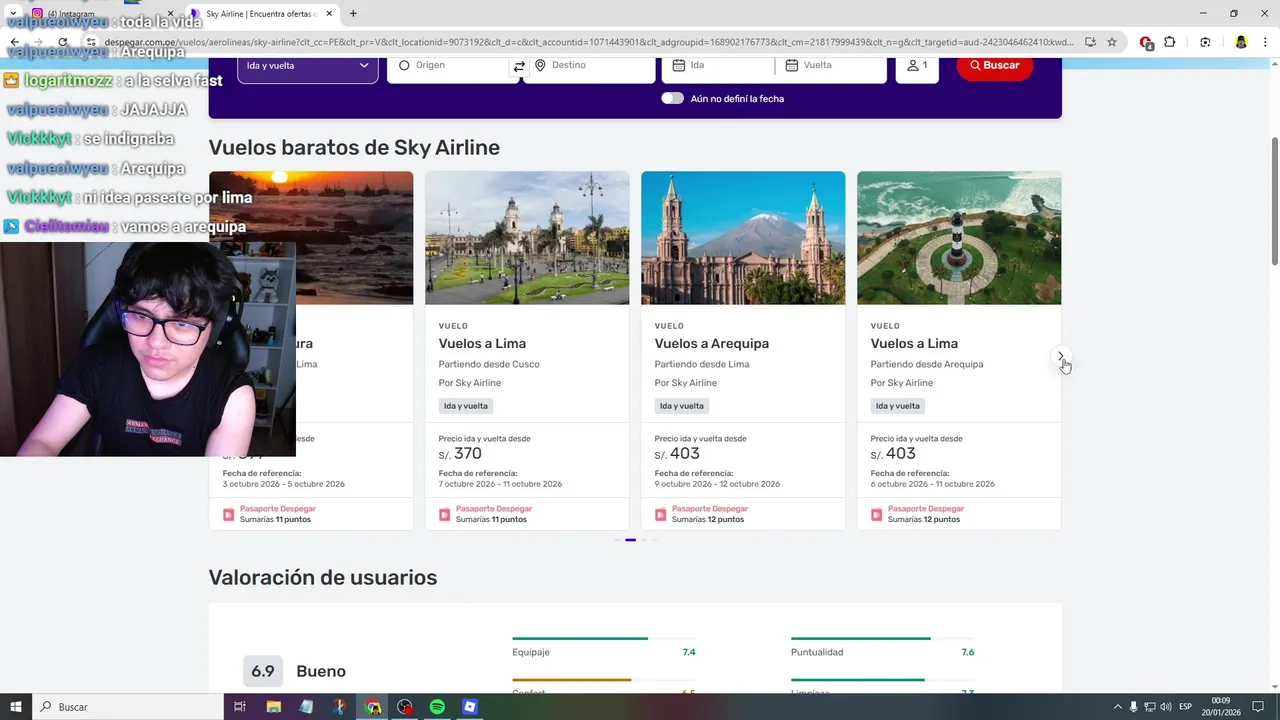
Task: Swap origin and destination with the arrows icon
Action: 519,66
